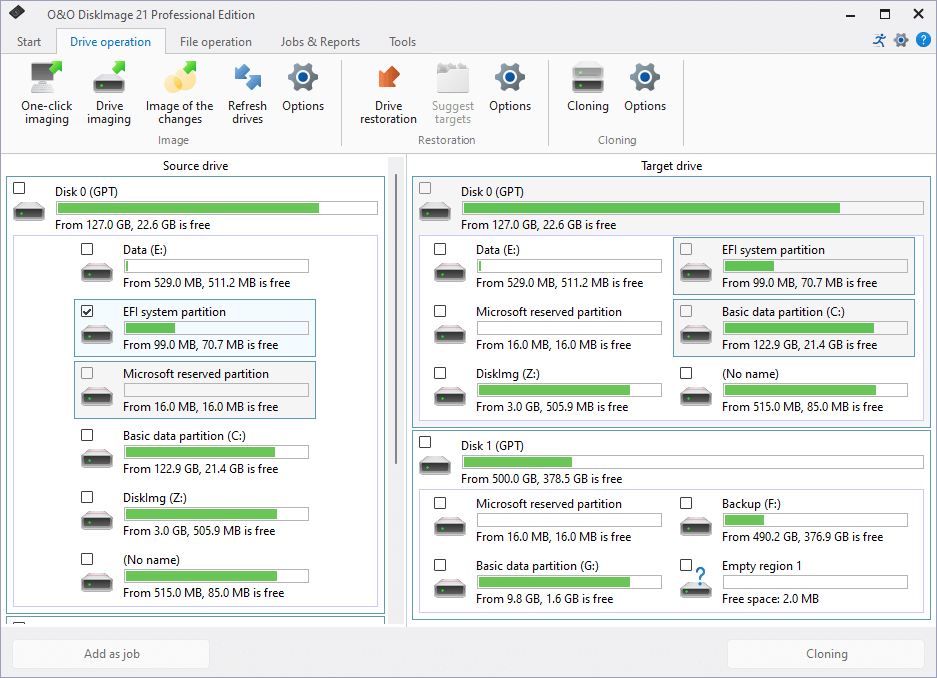Screen dimensions: 937x678
Task: Check target DiskImg (Z:) checkbox
Action: click(x=440, y=373)
